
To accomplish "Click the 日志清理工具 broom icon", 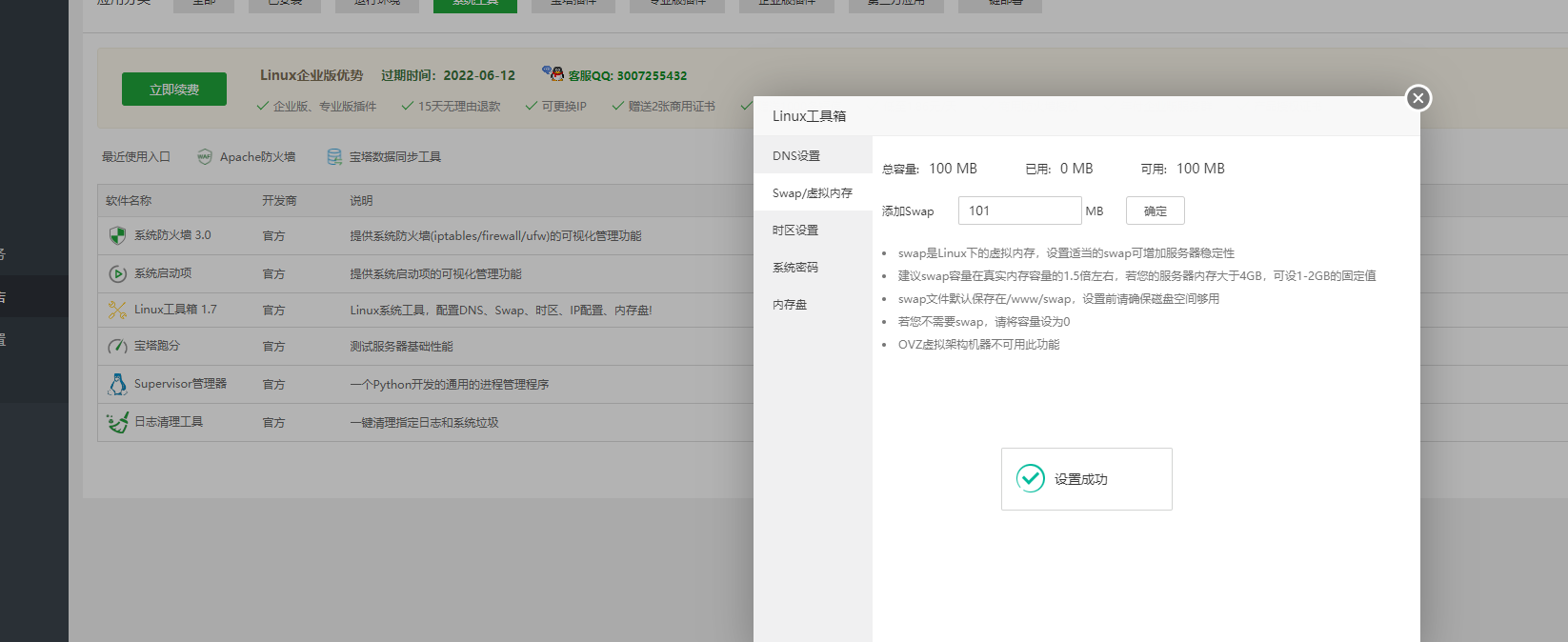I will point(117,422).
